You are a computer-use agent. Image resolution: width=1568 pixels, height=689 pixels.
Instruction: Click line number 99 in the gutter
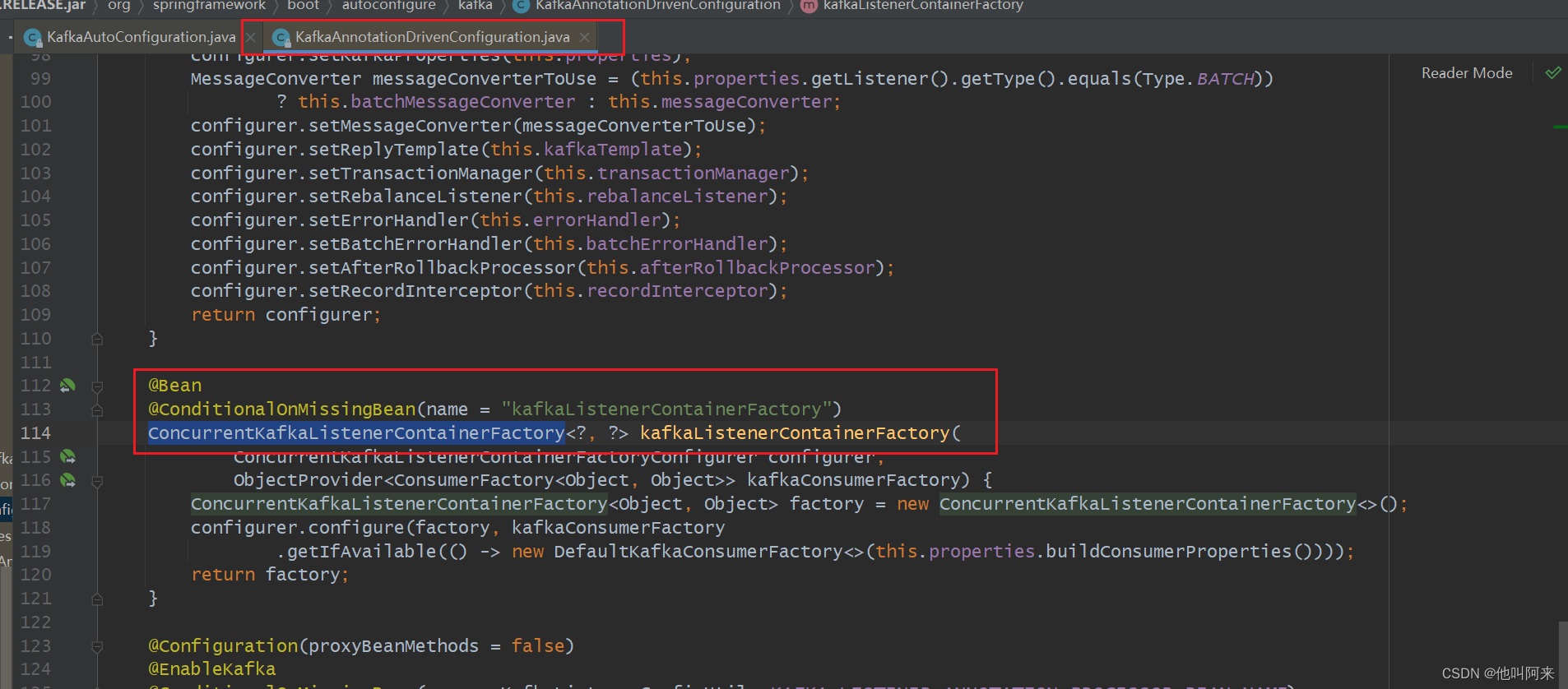(x=40, y=79)
